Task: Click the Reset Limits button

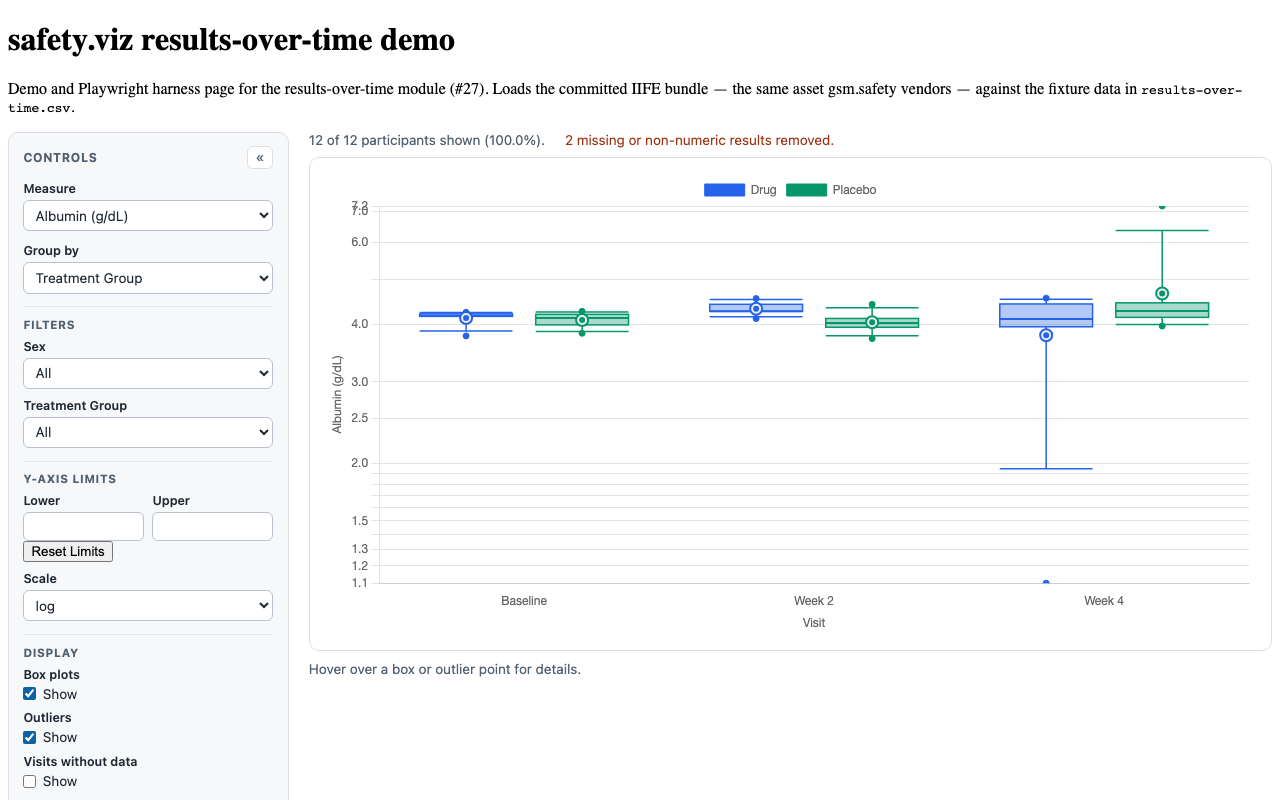Action: pos(68,551)
